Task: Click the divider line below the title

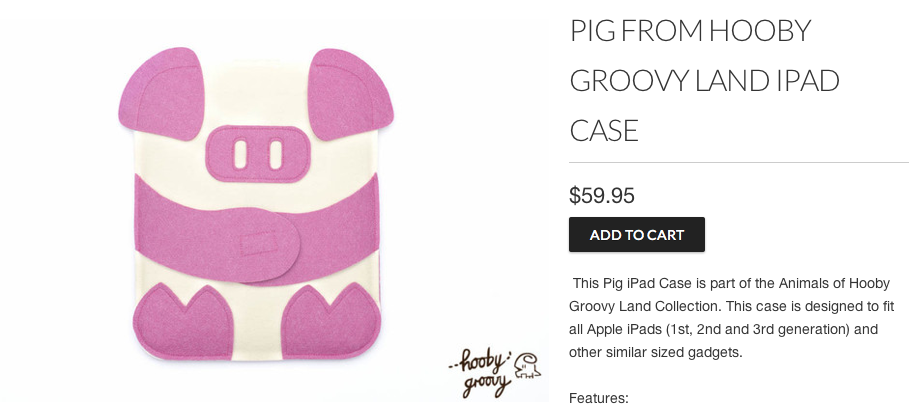Action: (739, 162)
